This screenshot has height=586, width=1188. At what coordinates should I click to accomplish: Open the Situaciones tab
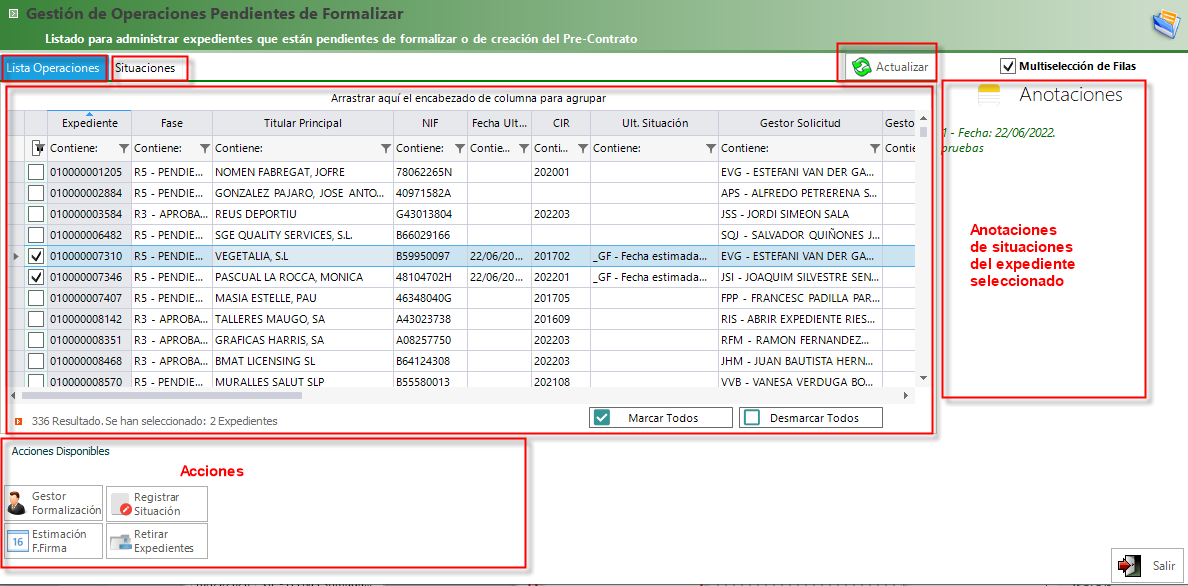[x=145, y=68]
